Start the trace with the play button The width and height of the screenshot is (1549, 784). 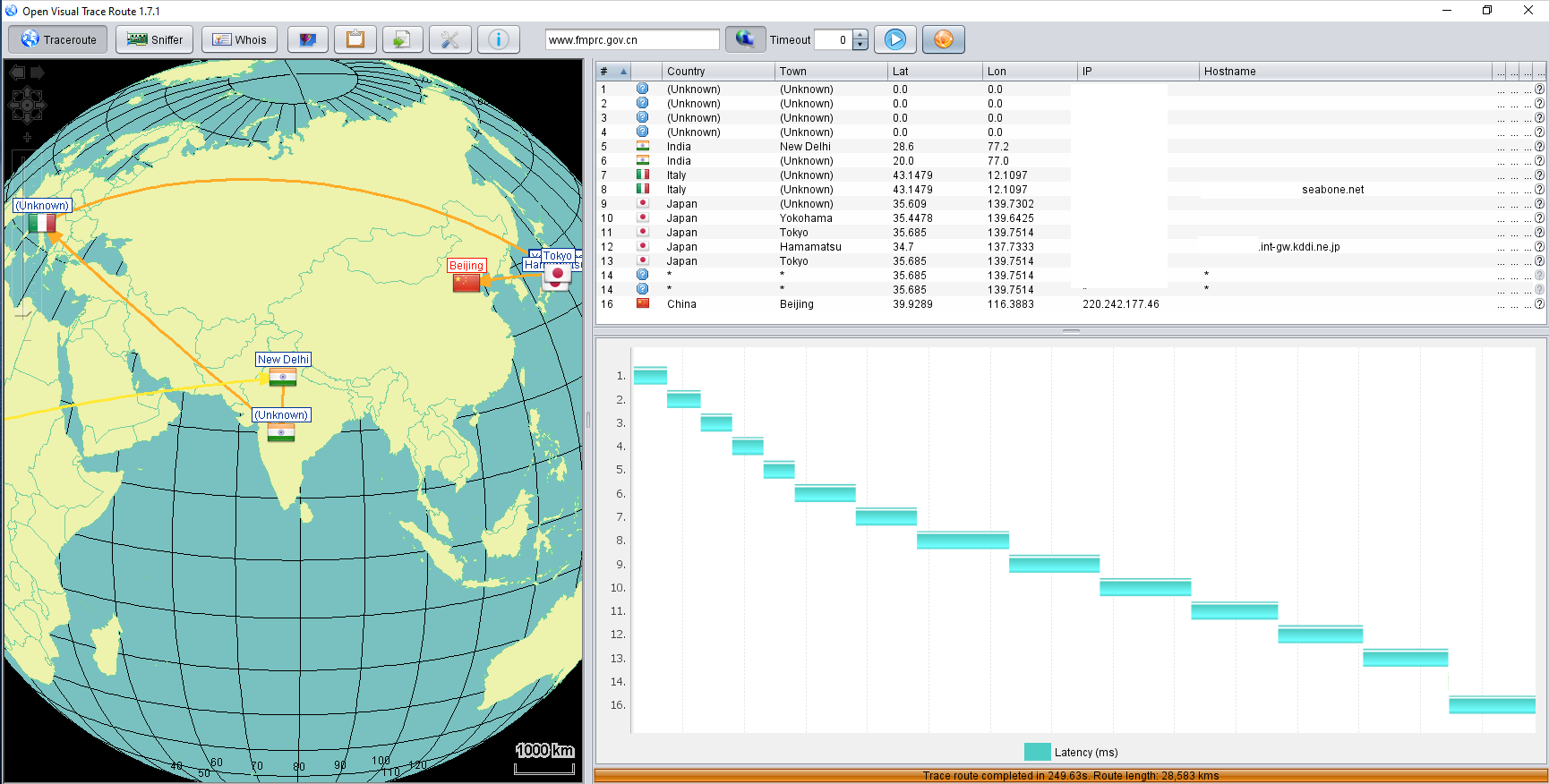coord(894,39)
